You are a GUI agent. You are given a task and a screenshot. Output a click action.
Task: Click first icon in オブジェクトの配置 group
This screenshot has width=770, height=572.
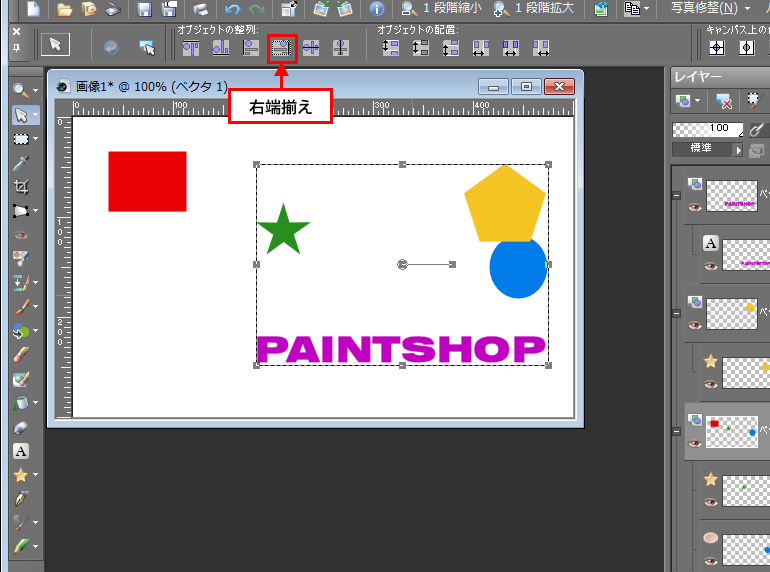click(x=391, y=48)
